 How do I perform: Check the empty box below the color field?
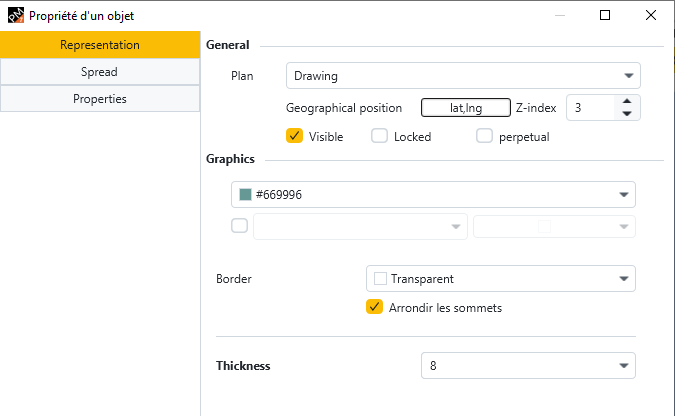click(x=239, y=226)
